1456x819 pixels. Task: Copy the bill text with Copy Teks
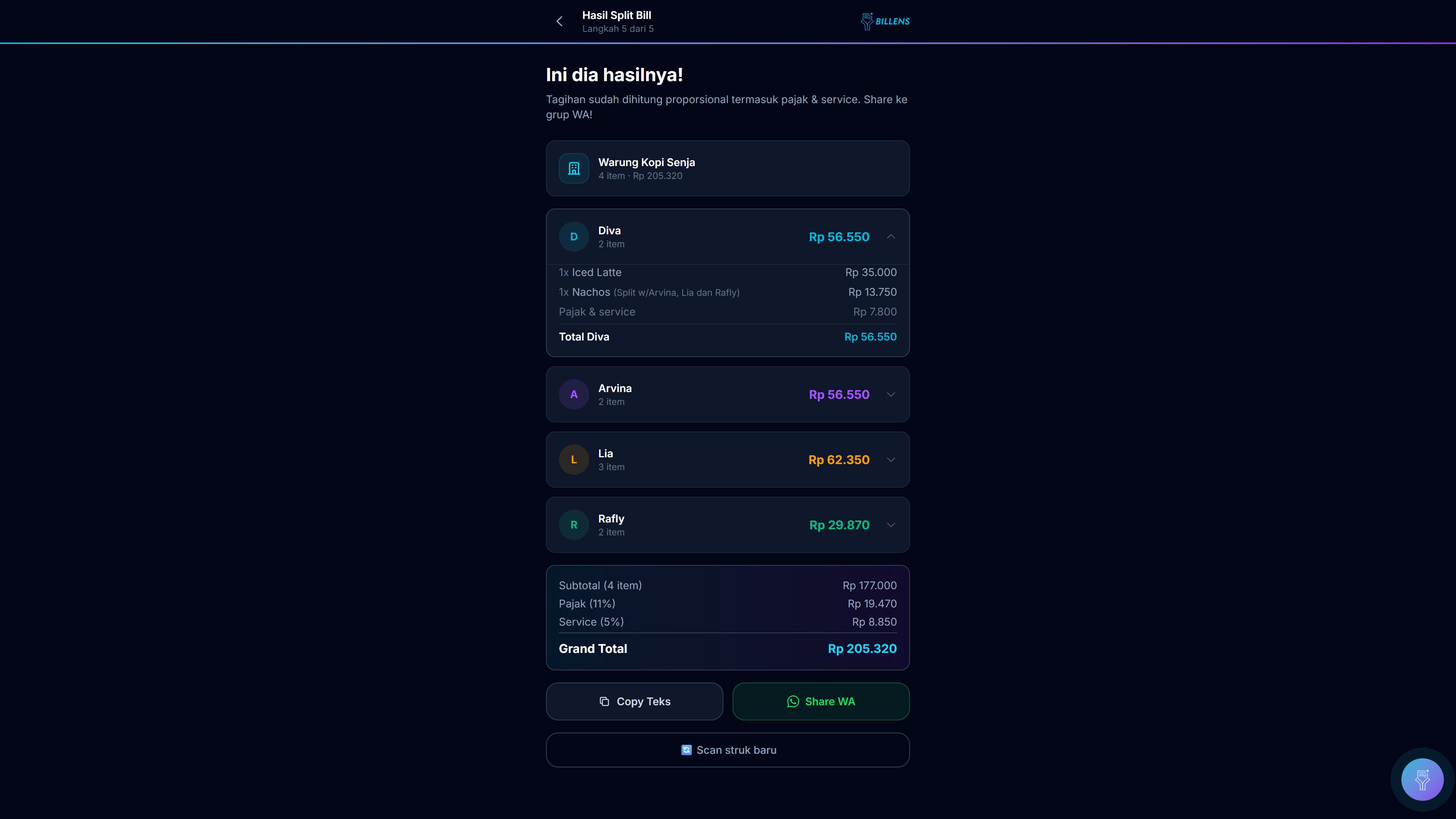click(x=634, y=701)
